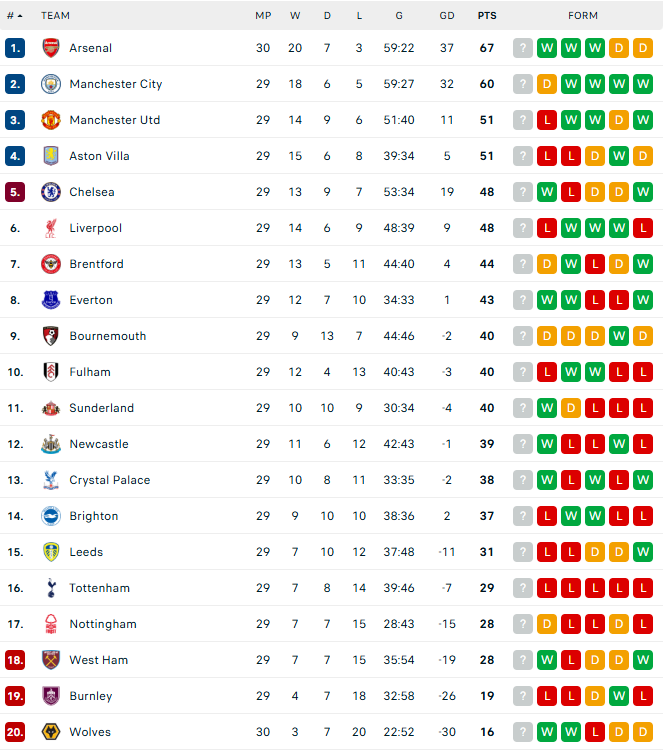Viewport: 663px width, 751px height.
Task: Click the Manchester City club crest
Action: pyautogui.click(x=51, y=84)
